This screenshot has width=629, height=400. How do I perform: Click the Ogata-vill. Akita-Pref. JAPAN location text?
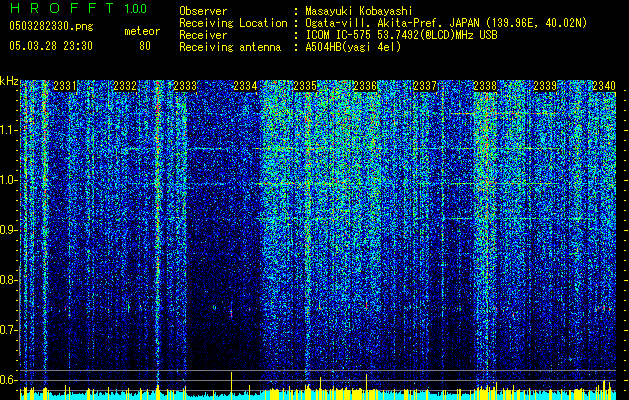click(446, 23)
